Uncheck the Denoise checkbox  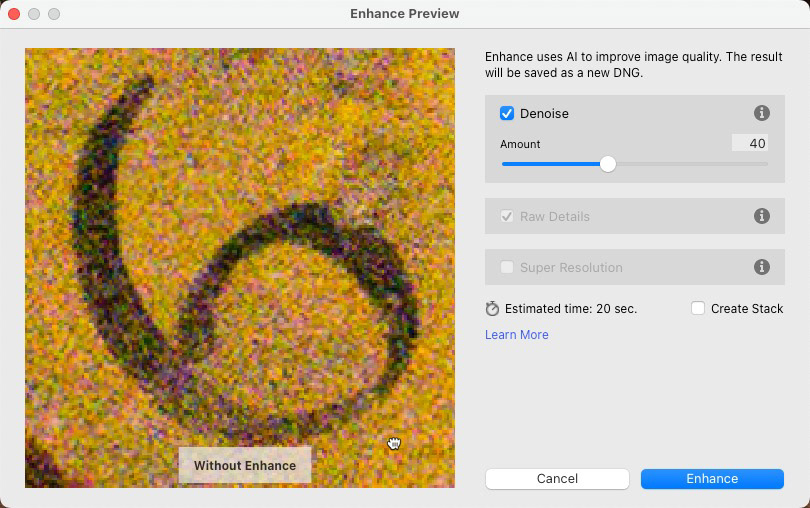click(x=507, y=113)
